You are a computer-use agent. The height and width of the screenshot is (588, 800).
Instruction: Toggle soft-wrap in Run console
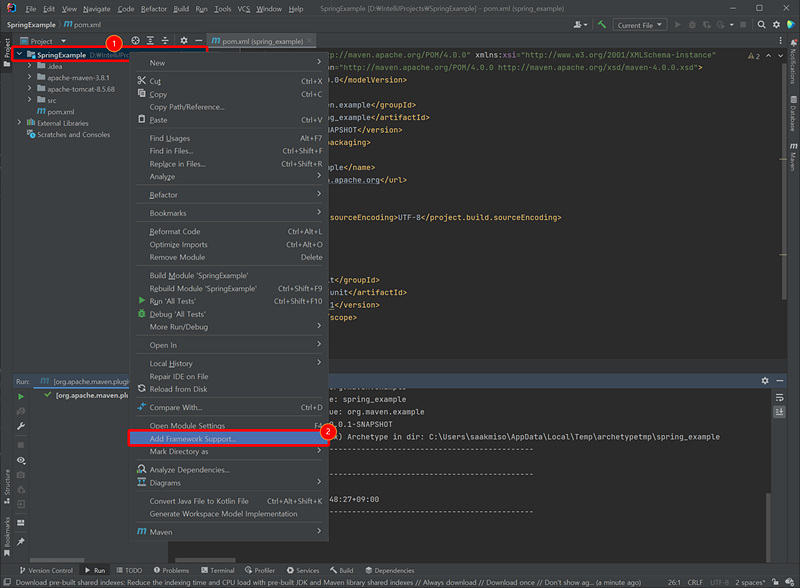[779, 398]
